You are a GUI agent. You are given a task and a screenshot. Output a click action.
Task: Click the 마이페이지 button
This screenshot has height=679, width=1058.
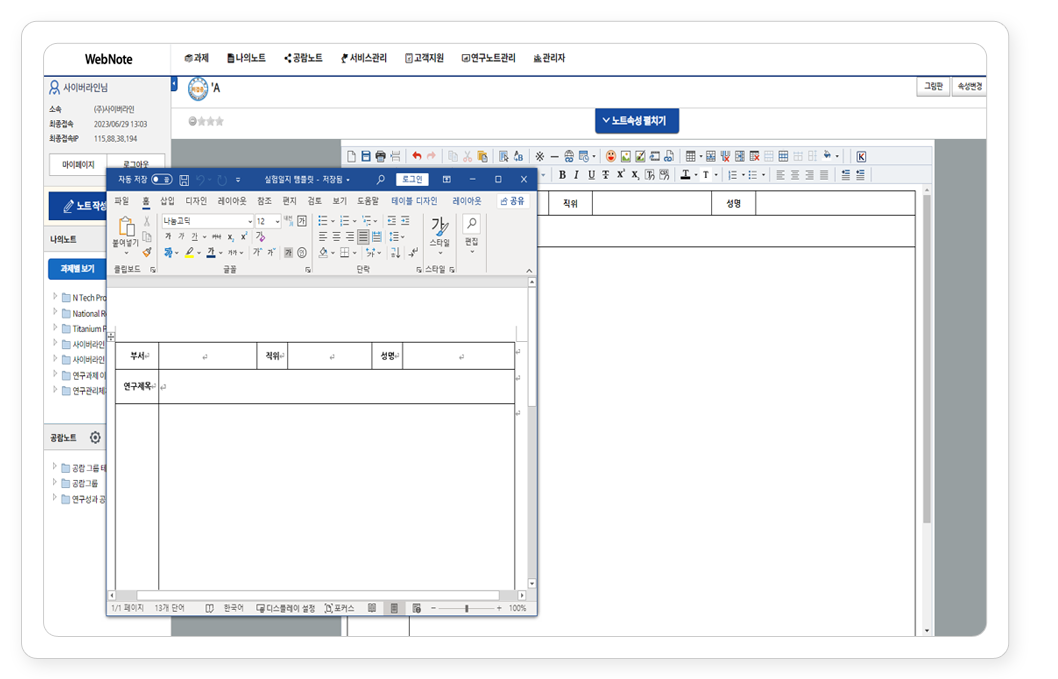(78, 164)
